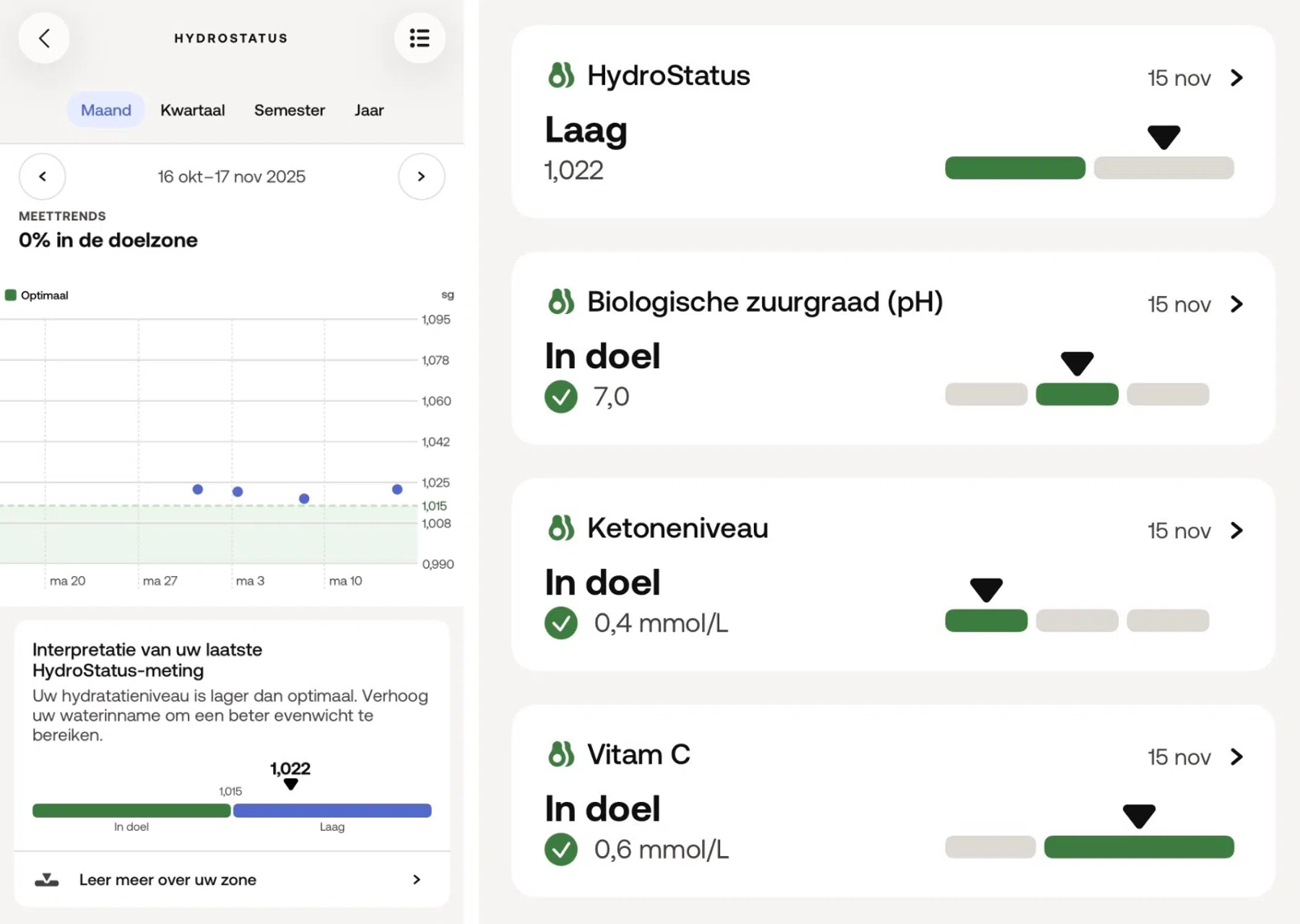Click the zone icon beside Leer meer
1300x924 pixels.
click(47, 879)
